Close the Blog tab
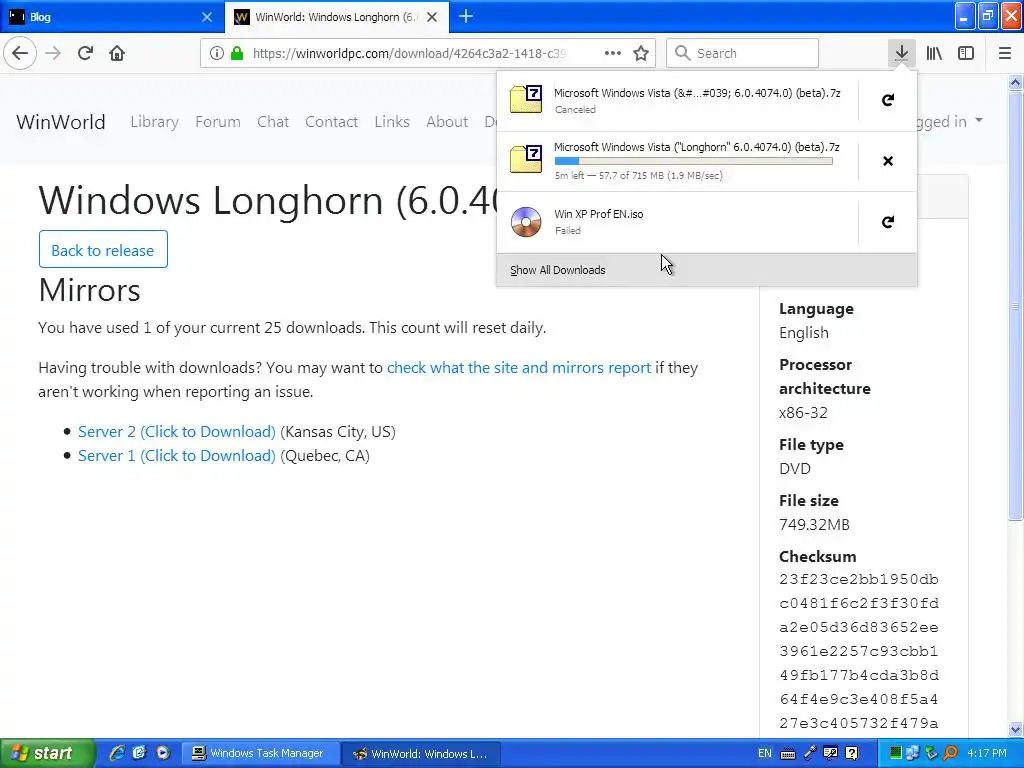 206,17
